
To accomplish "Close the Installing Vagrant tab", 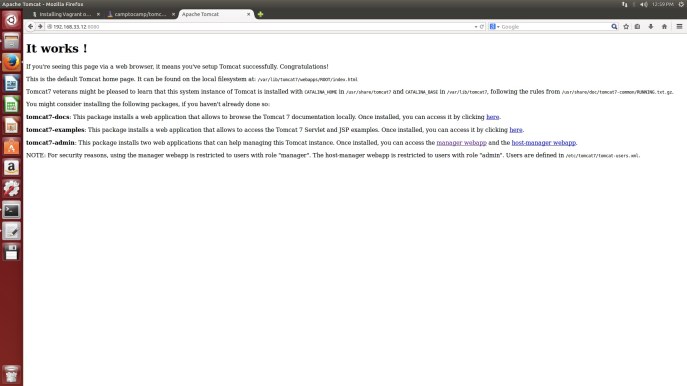I will coord(98,14).
